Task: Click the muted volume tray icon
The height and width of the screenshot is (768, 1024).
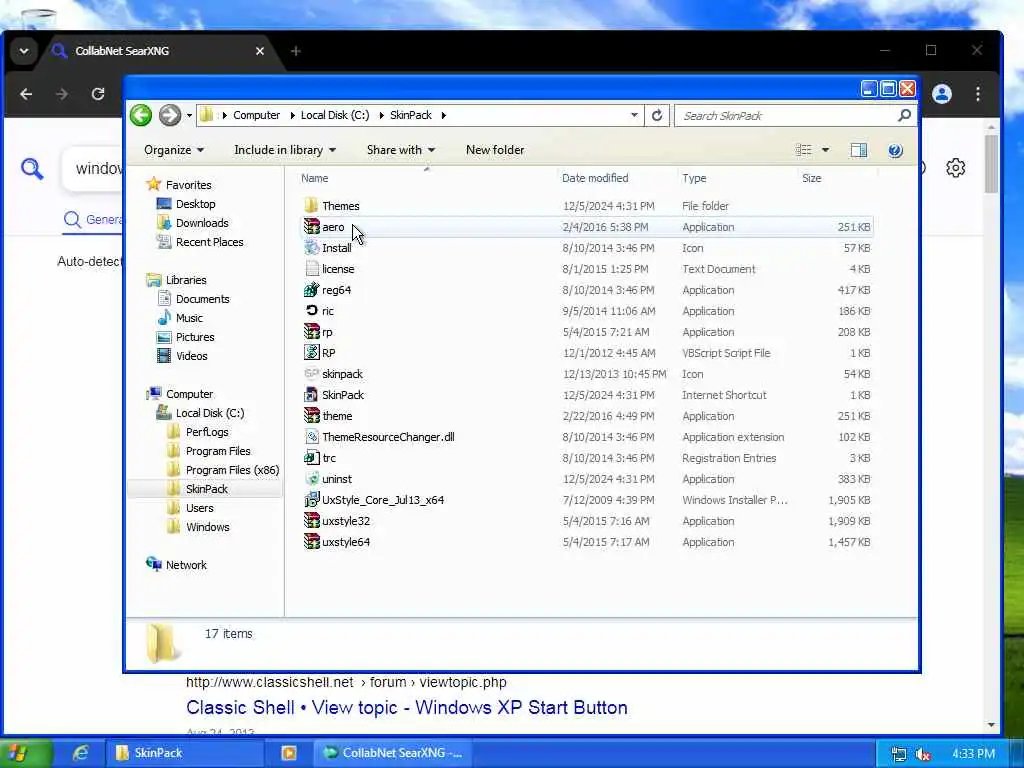Action: [x=923, y=754]
